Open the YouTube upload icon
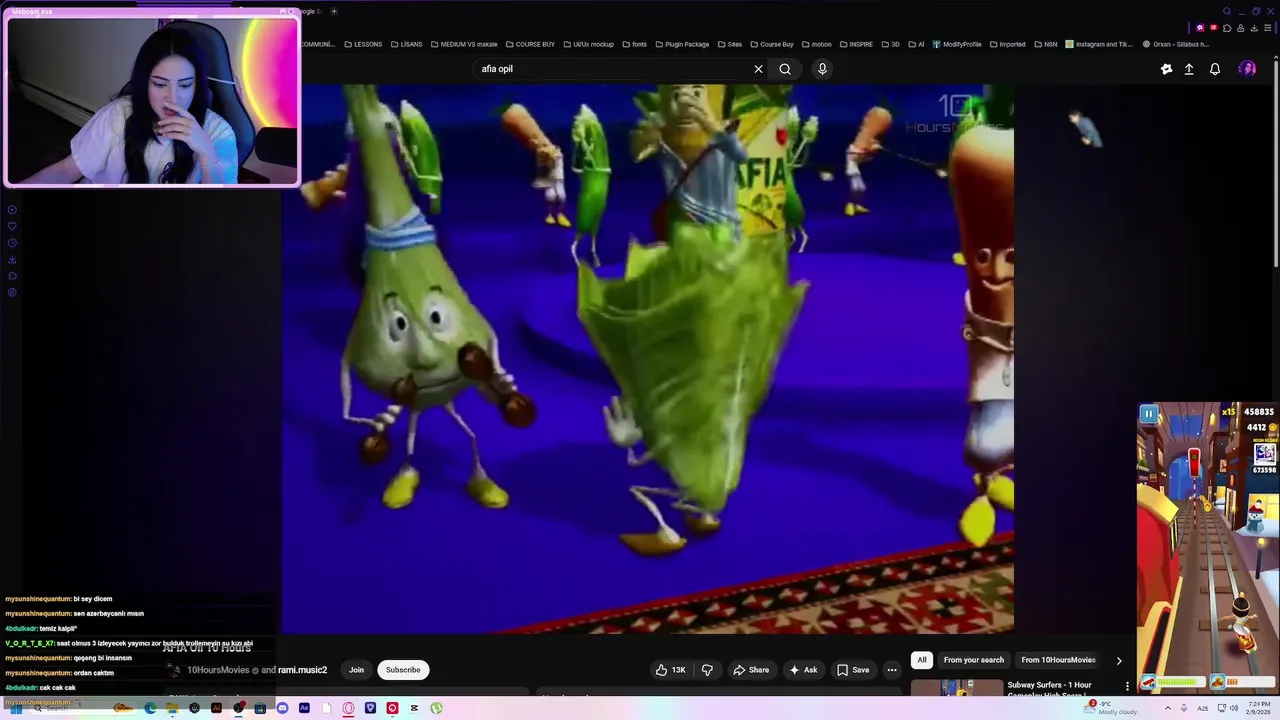Screen dimensions: 1280x720 point(1189,69)
